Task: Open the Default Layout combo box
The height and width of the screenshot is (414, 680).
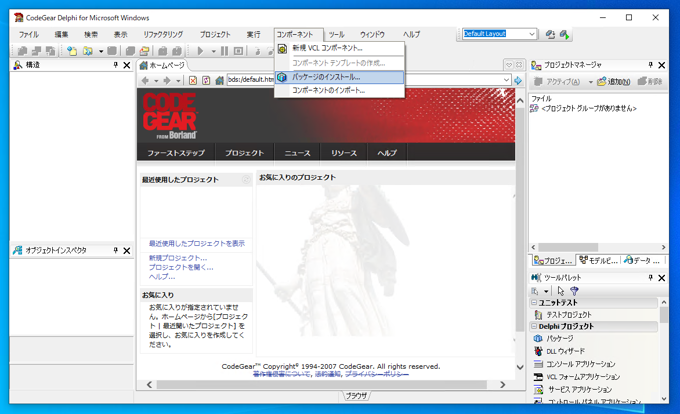Action: click(x=499, y=34)
